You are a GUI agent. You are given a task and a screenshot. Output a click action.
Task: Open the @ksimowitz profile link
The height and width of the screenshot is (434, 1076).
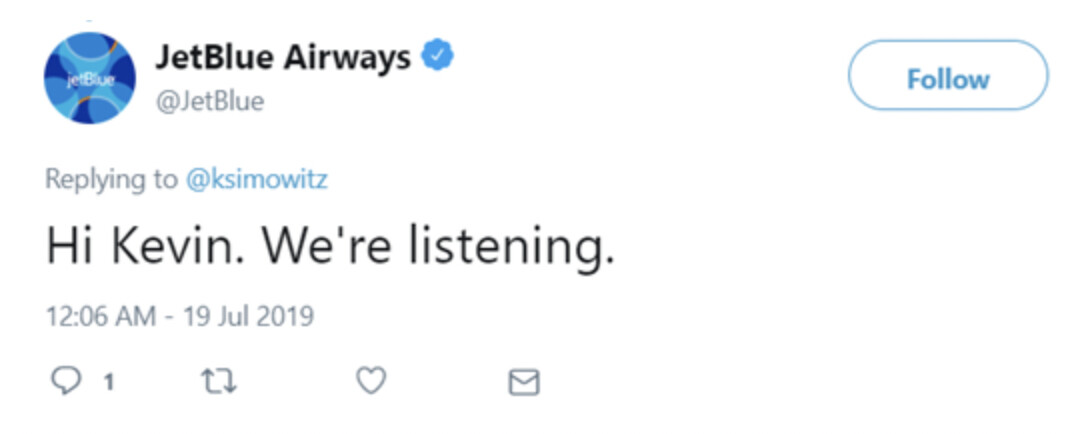pos(258,180)
